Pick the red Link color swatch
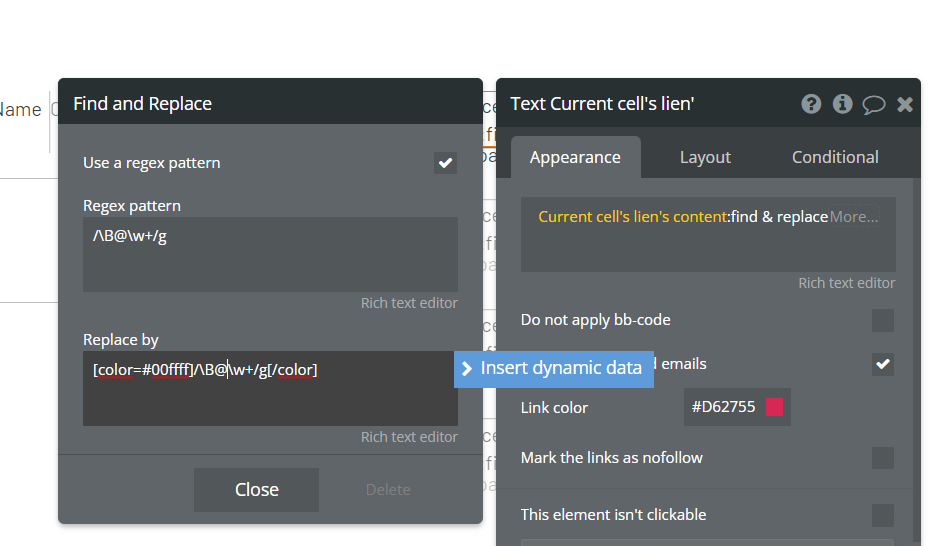The image size is (938, 546). pyautogui.click(x=774, y=407)
